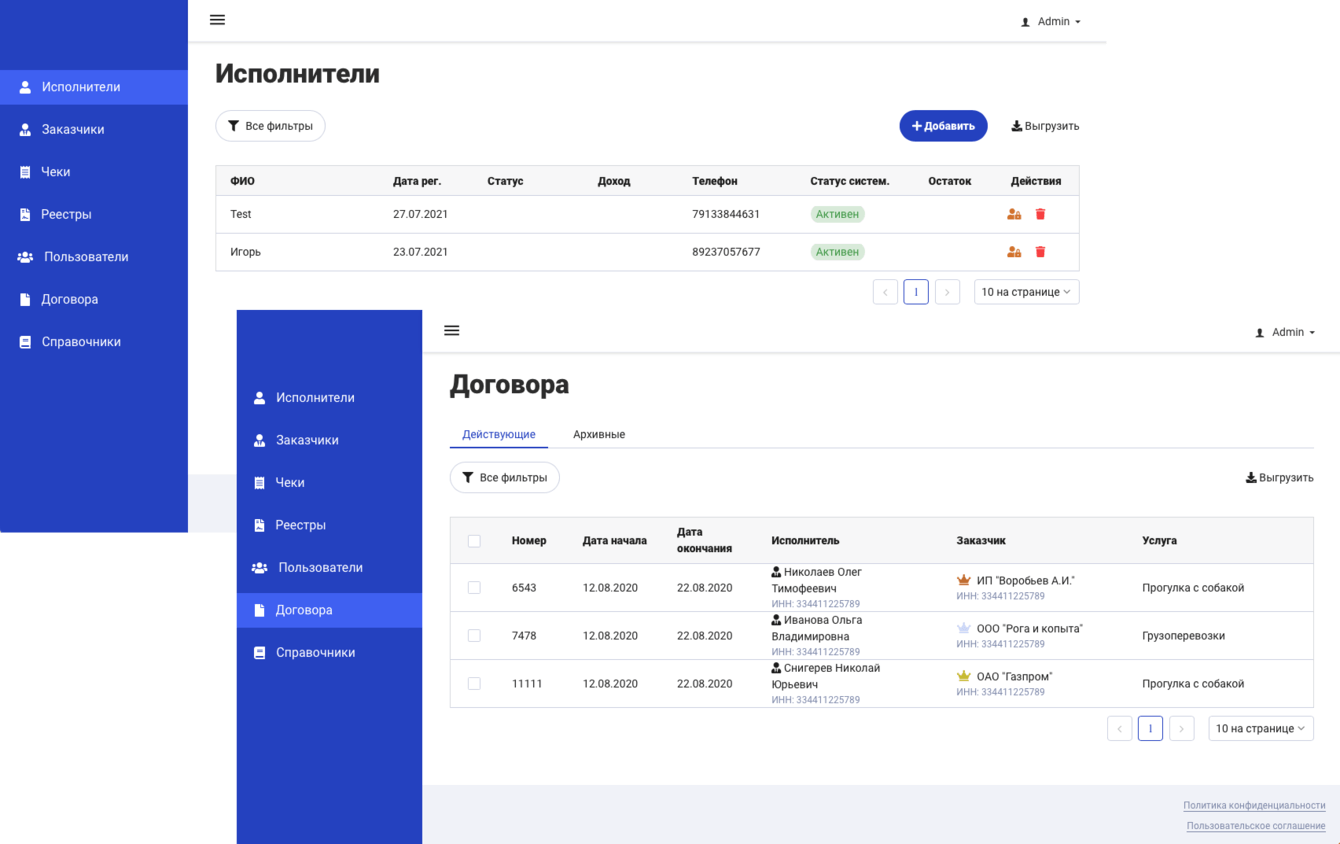Image resolution: width=1340 pixels, height=844 pixels.
Task: Click the phone number 89237057677
Action: [x=726, y=252]
